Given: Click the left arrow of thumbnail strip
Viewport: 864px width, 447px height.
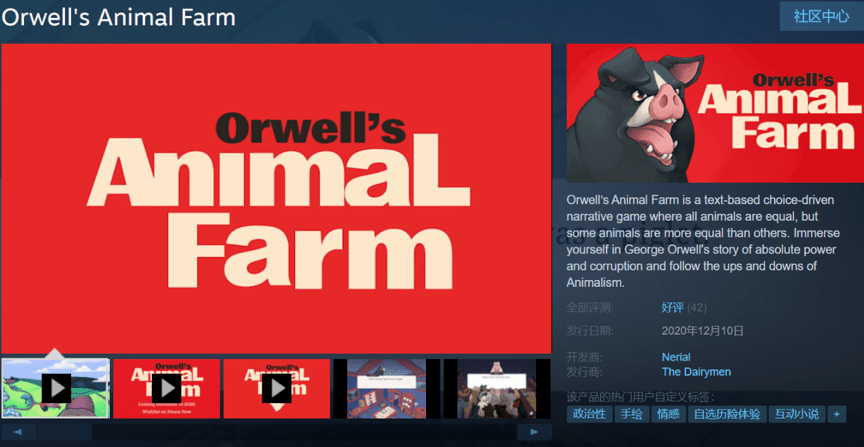Looking at the screenshot, I should (18, 432).
